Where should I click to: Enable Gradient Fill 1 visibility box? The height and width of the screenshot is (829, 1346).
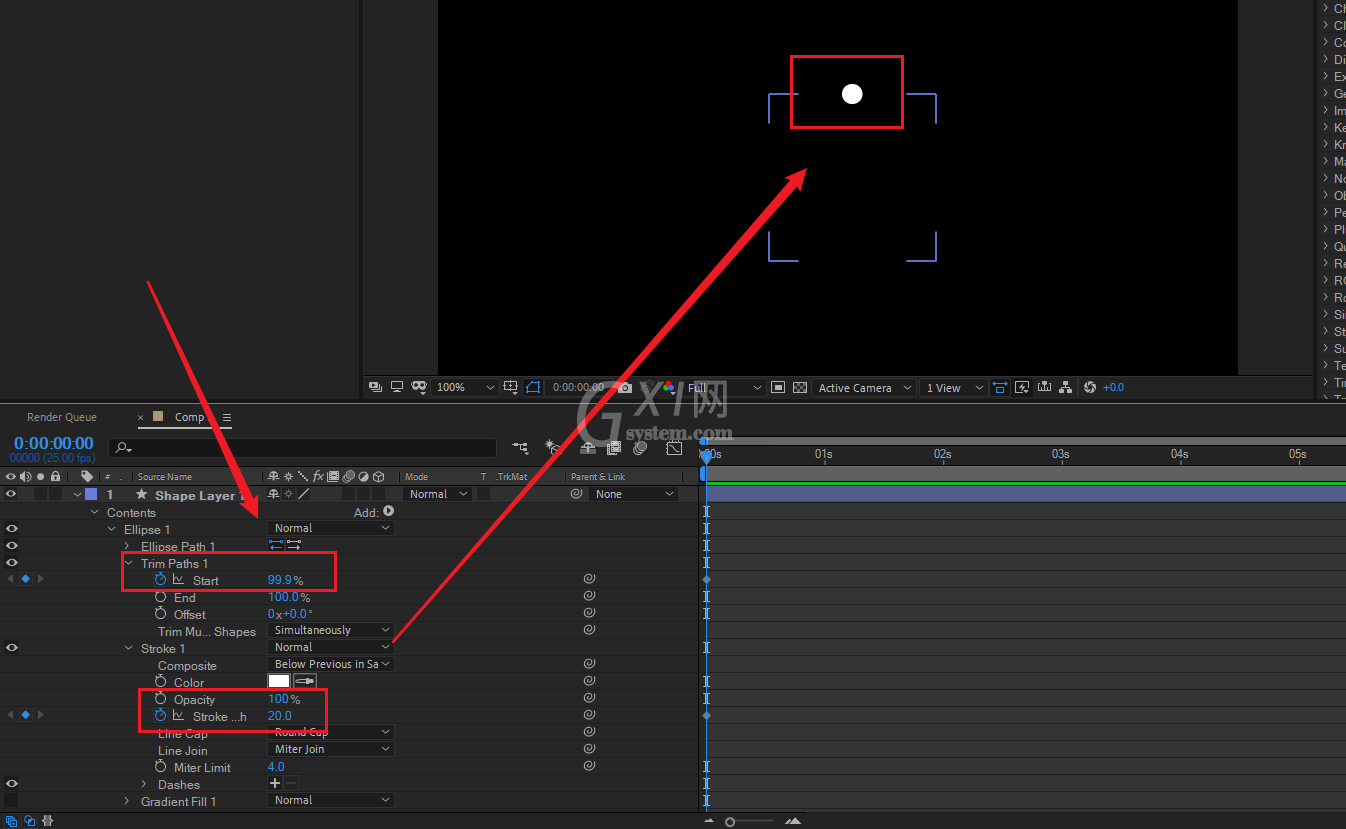pyautogui.click(x=11, y=800)
